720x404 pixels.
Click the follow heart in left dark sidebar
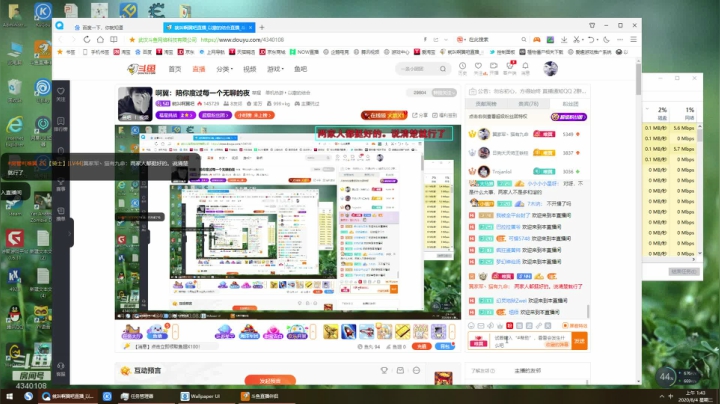click(61, 92)
